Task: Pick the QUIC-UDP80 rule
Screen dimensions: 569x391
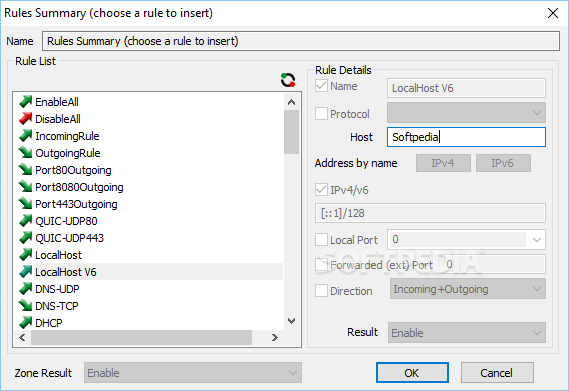Action: coord(66,221)
